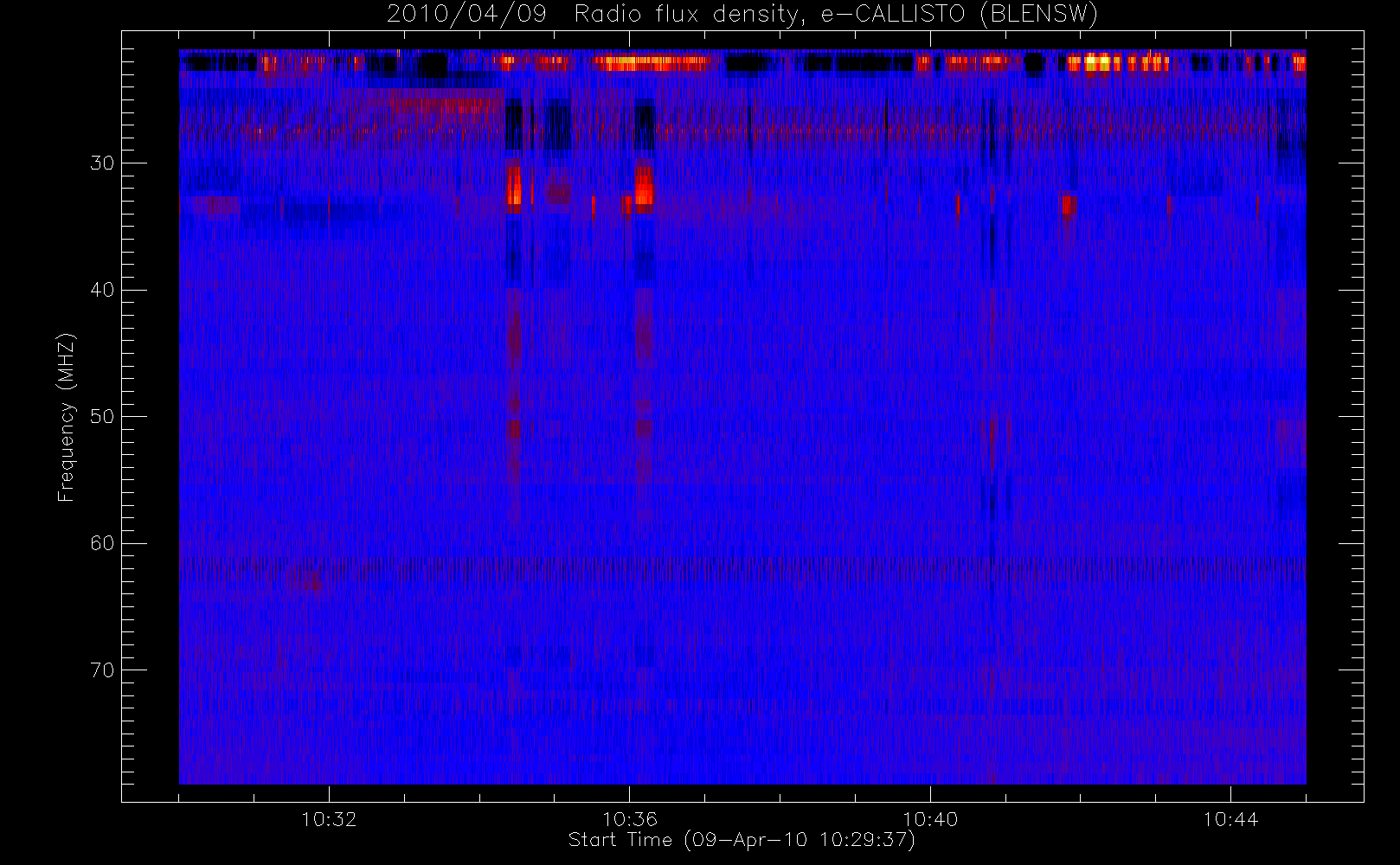The height and width of the screenshot is (865, 1400).
Task: Click the 70 MHz frequency tick label
Action: [x=102, y=670]
